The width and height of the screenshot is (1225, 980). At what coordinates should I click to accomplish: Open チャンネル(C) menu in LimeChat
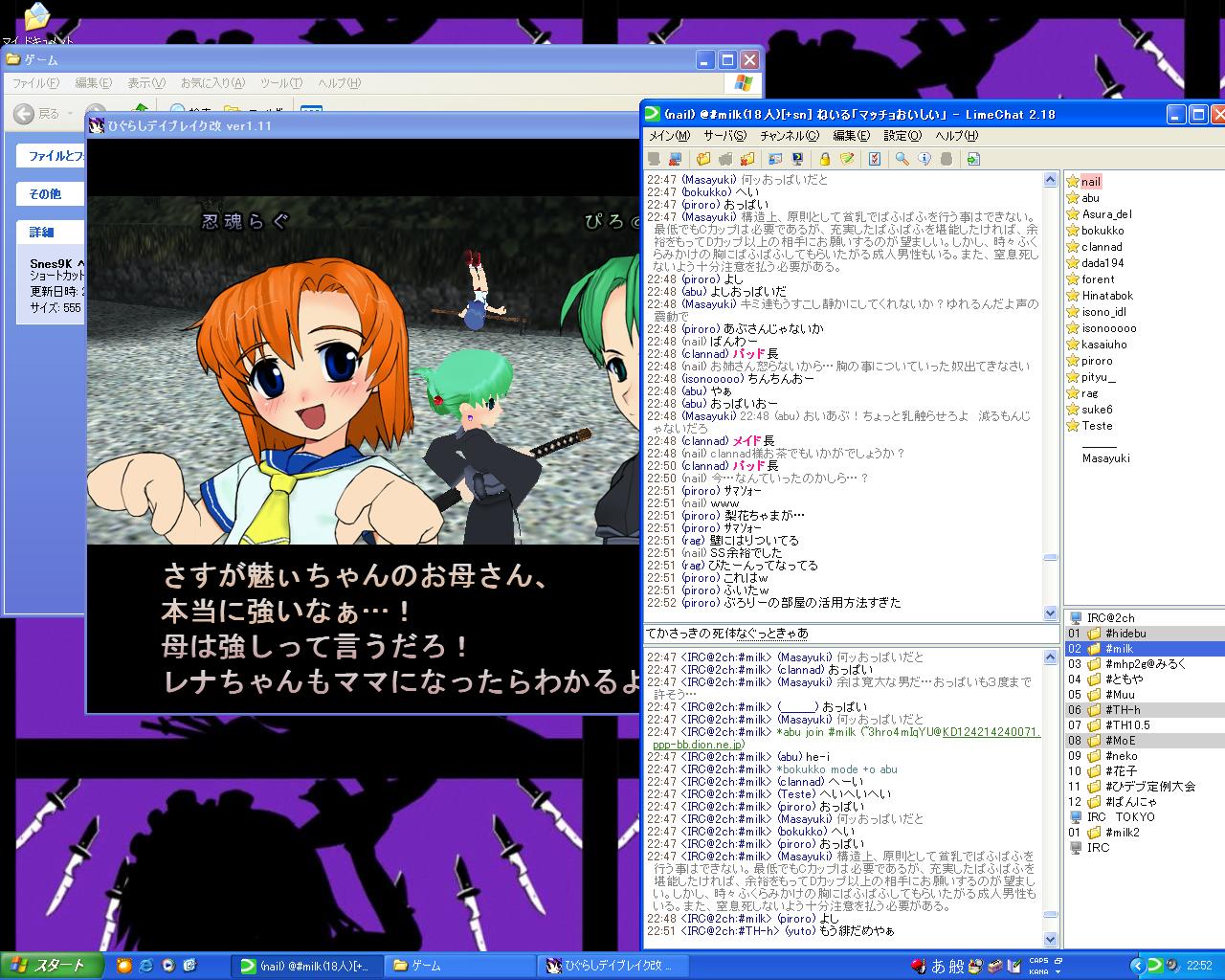(790, 136)
